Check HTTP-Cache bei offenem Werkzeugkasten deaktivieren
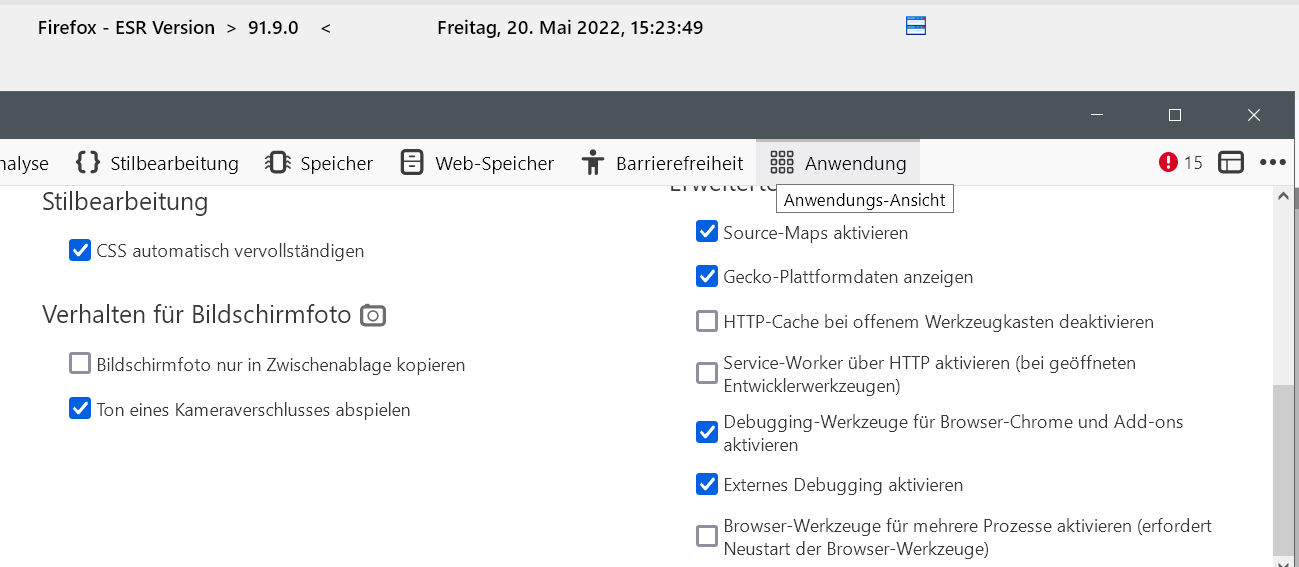 point(707,322)
